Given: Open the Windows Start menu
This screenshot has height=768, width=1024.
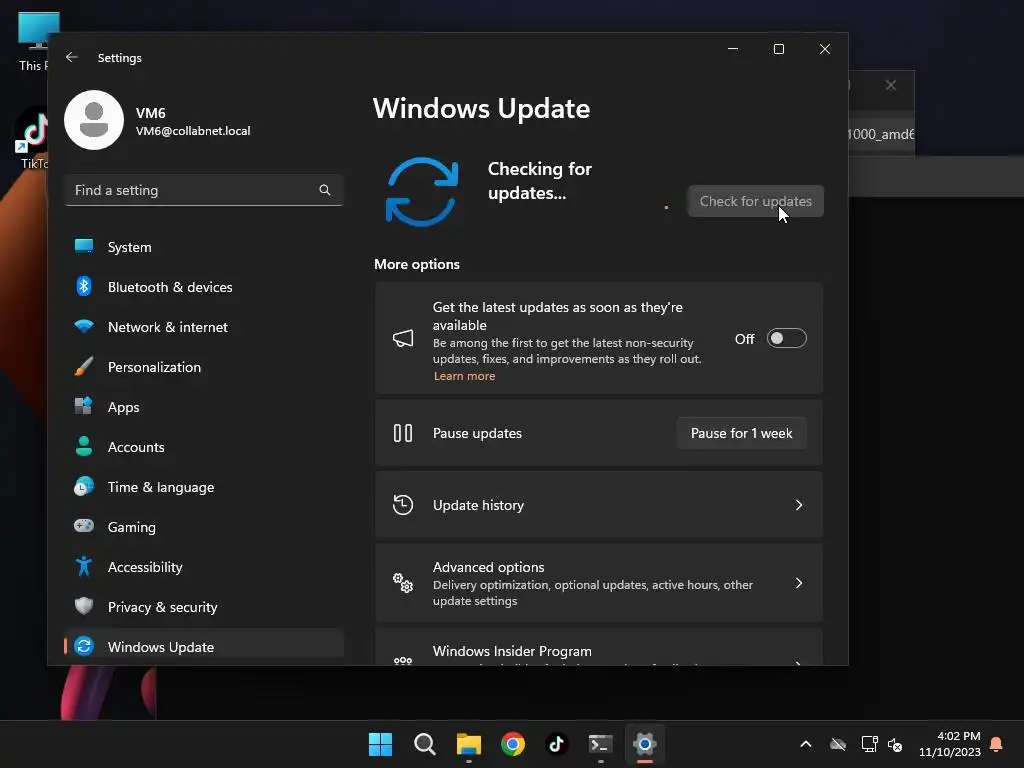Looking at the screenshot, I should 380,744.
